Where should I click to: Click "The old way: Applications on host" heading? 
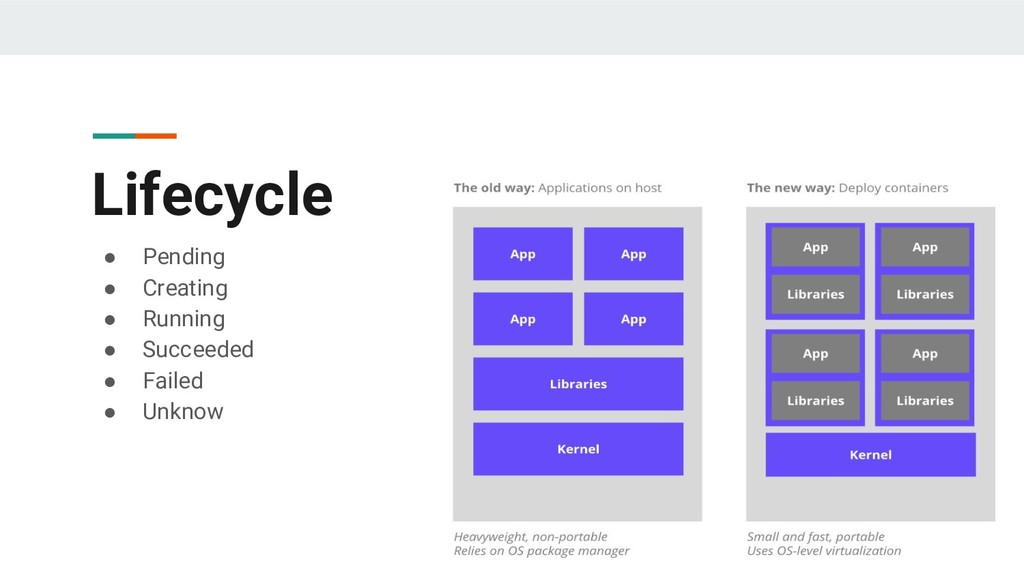[557, 187]
